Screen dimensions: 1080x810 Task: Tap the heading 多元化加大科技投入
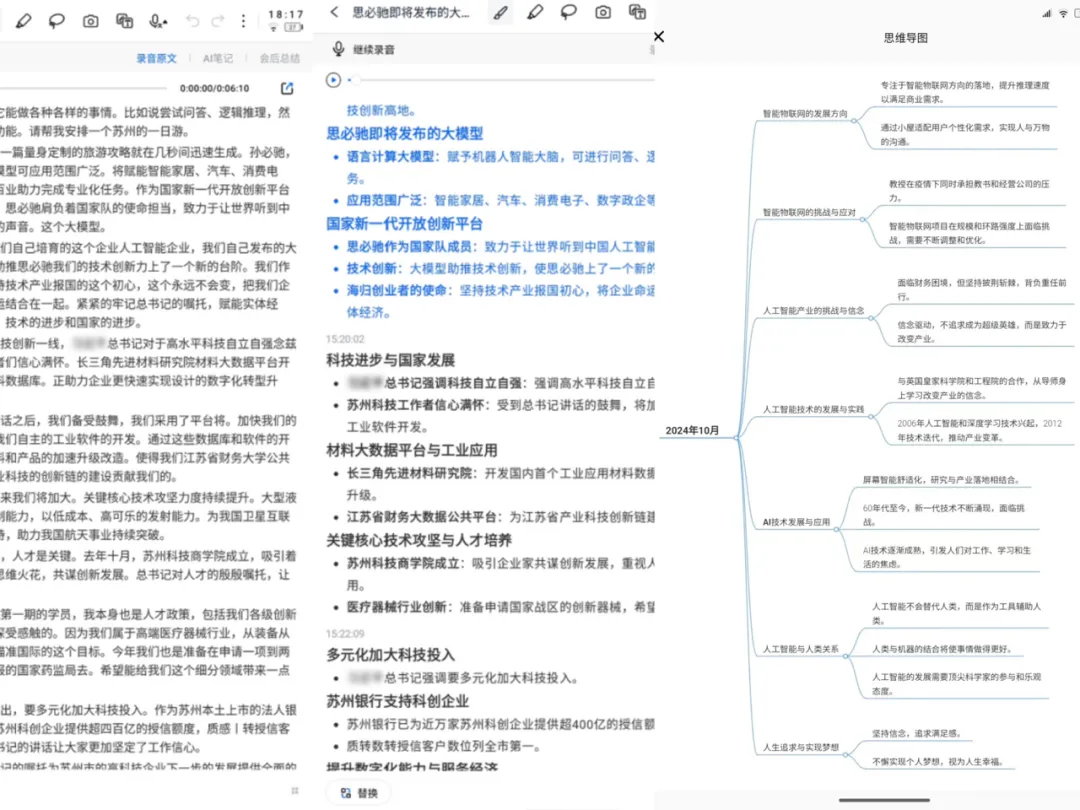(391, 654)
